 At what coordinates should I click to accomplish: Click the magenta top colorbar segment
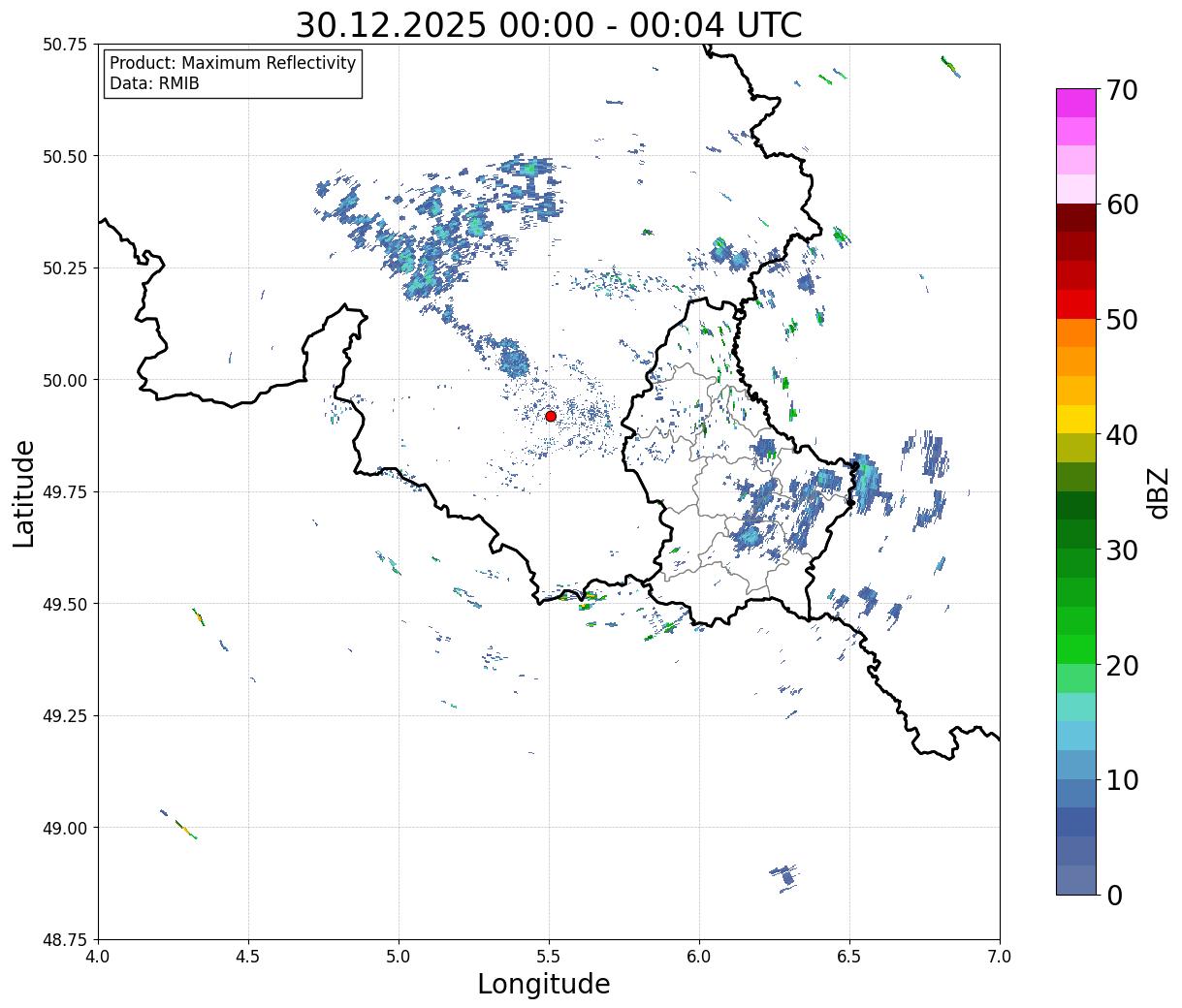point(1076,103)
